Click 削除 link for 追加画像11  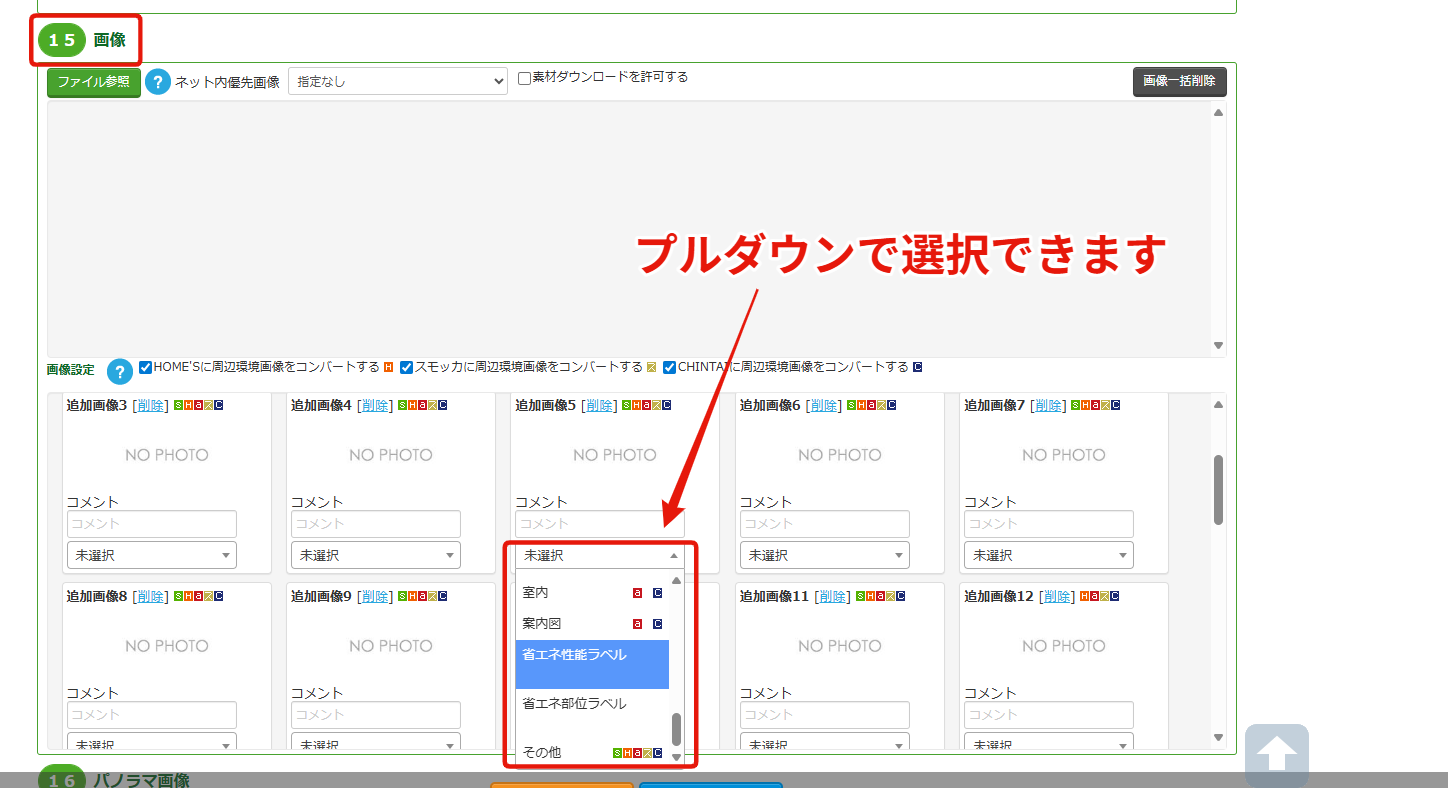pyautogui.click(x=832, y=596)
